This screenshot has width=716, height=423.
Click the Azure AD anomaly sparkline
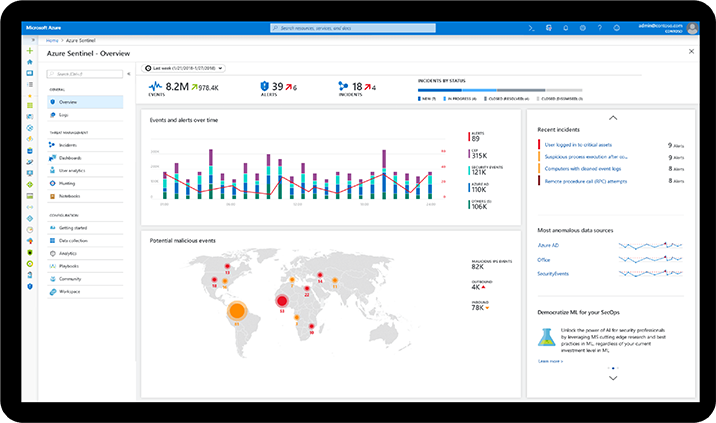(650, 245)
